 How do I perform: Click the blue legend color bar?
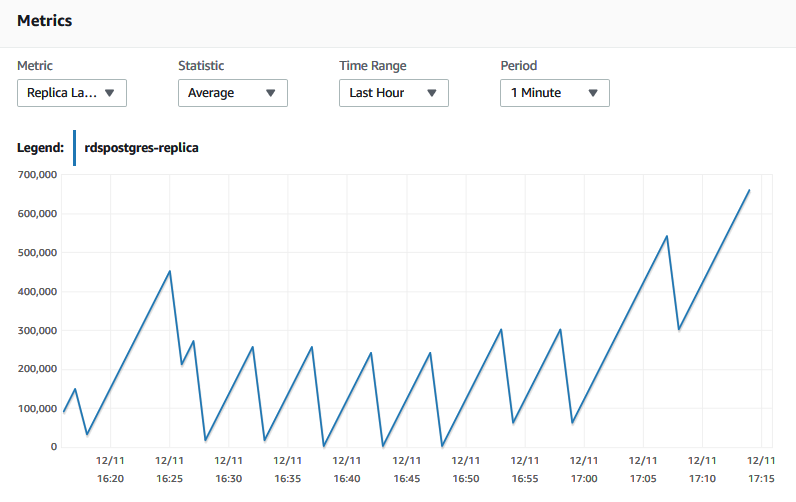point(75,148)
